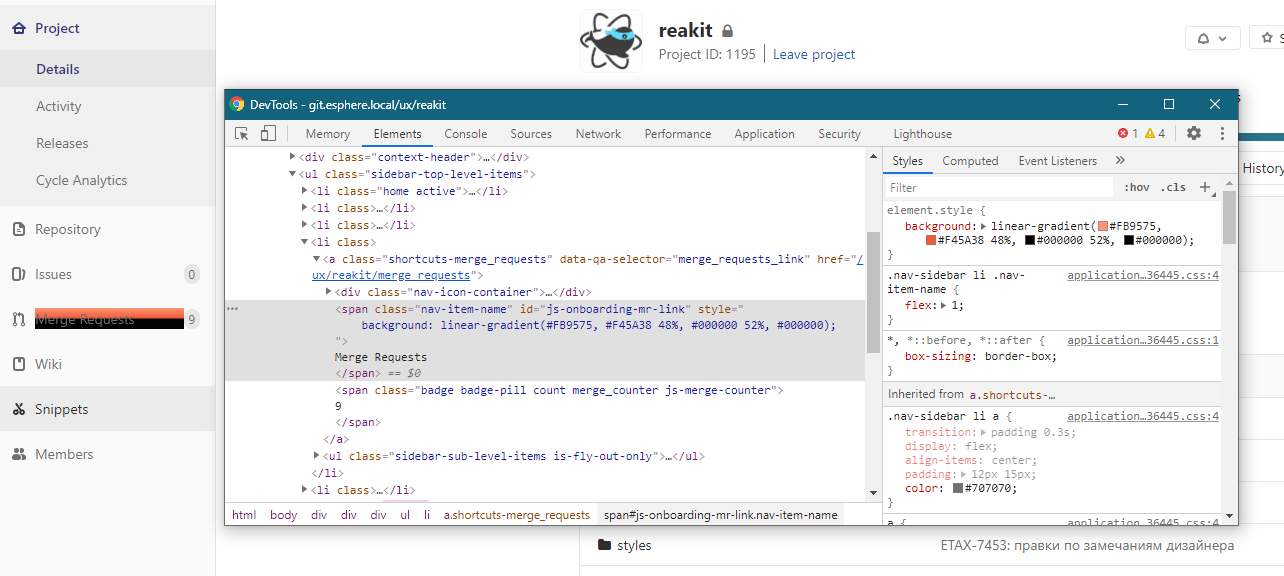This screenshot has height=576, width=1284.
Task: Open the Event Listeners tab
Action: click(1058, 161)
